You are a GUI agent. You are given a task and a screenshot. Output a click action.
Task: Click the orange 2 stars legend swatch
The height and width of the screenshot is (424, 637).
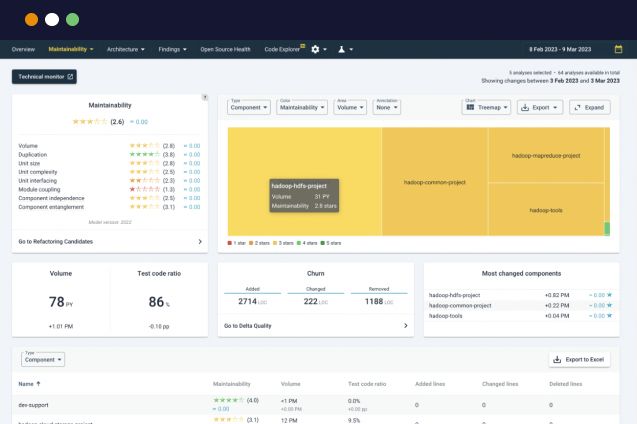click(251, 243)
